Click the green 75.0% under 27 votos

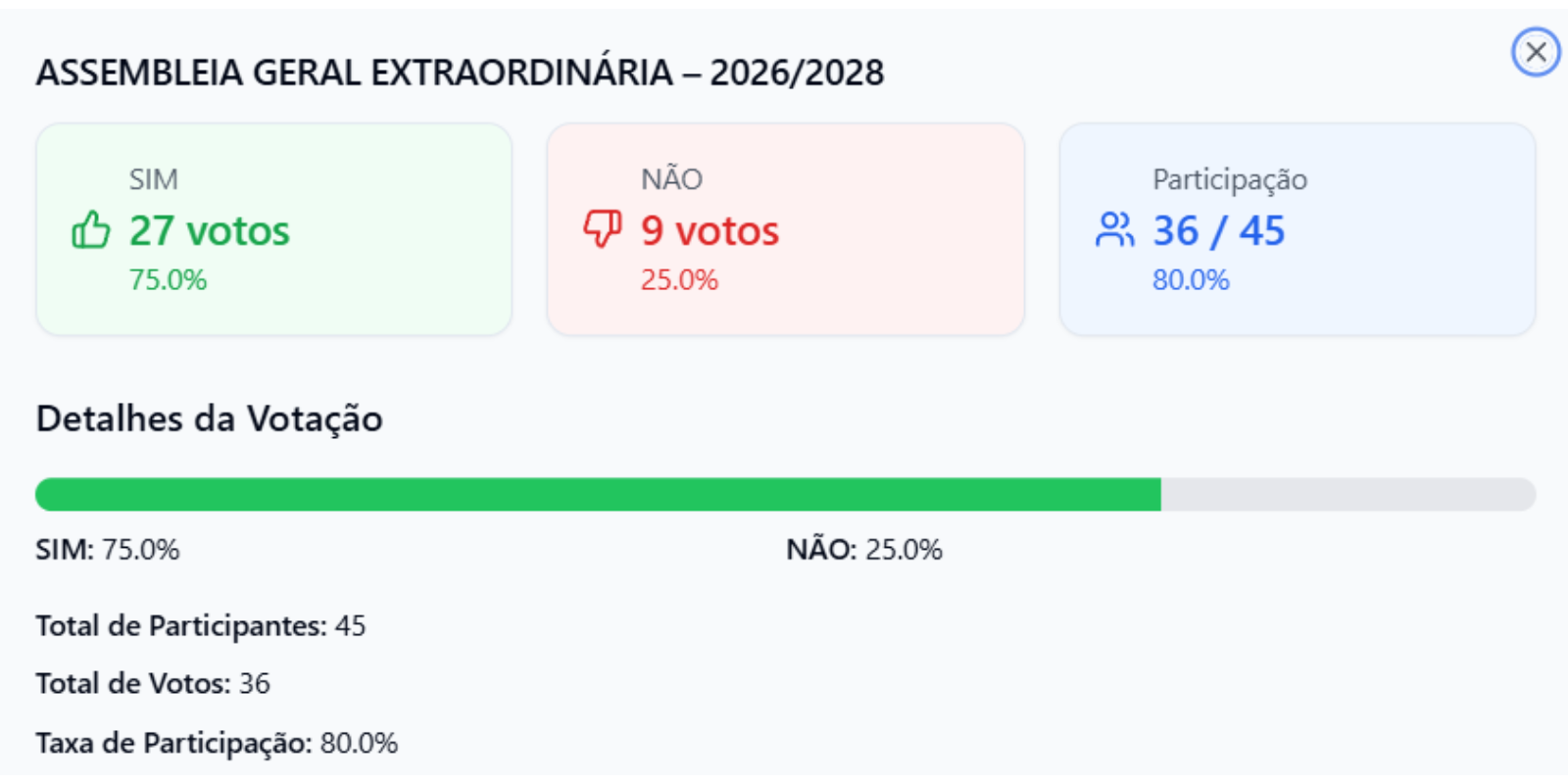point(168,280)
